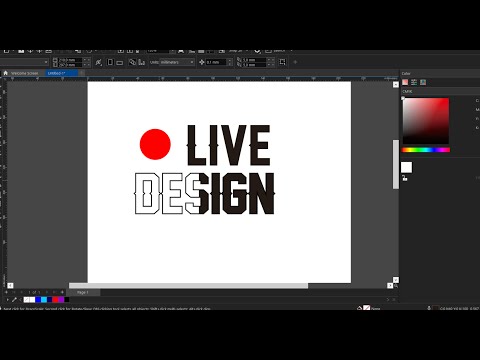
Task: Click the fill indicator icon in status bar
Action: click(x=359, y=308)
